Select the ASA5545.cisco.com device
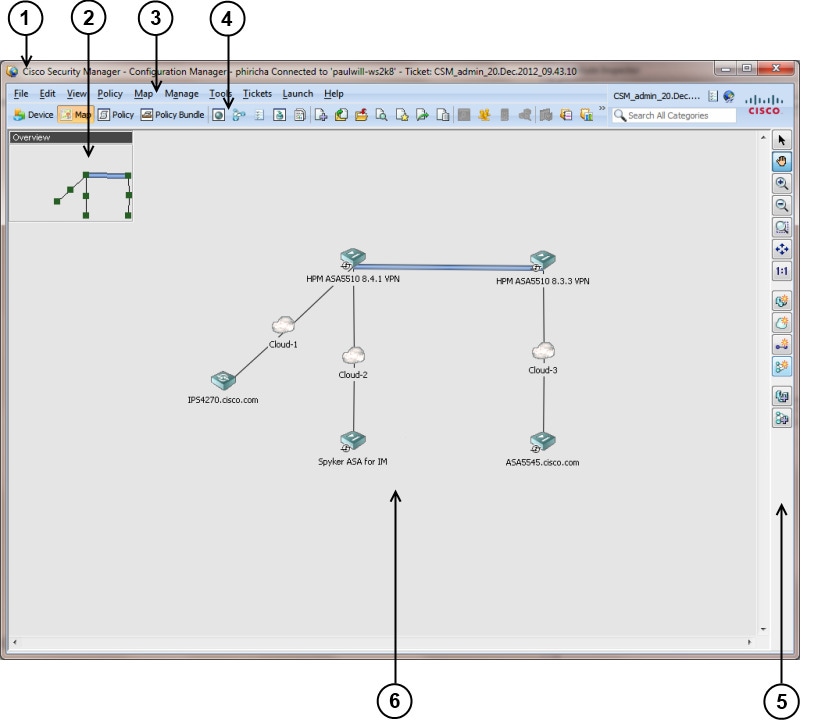 click(x=542, y=442)
